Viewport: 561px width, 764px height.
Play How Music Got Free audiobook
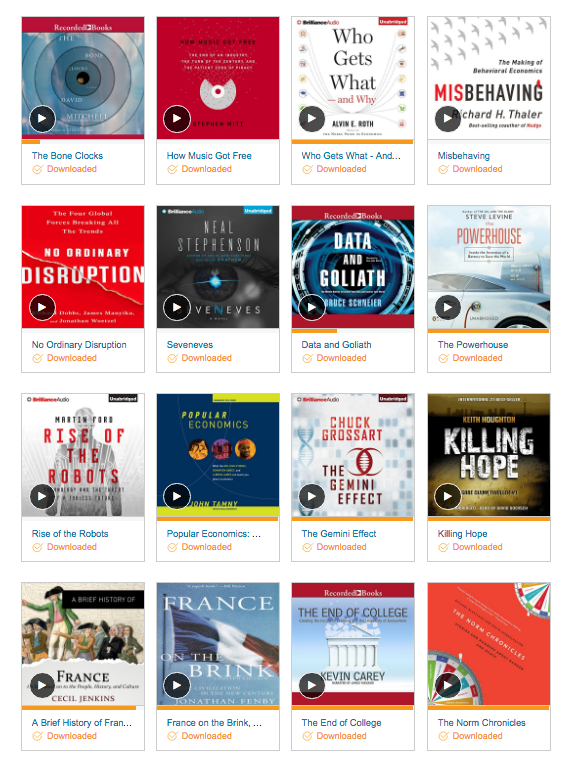tap(176, 118)
